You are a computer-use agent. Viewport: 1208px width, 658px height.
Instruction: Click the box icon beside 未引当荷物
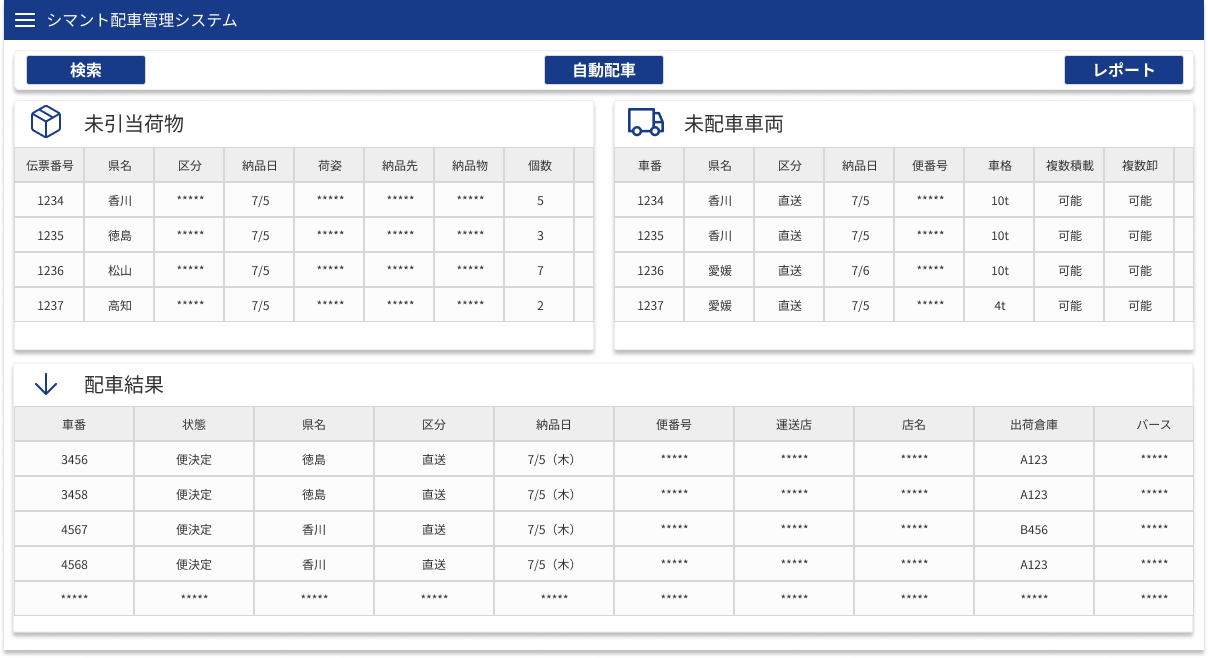click(x=46, y=122)
